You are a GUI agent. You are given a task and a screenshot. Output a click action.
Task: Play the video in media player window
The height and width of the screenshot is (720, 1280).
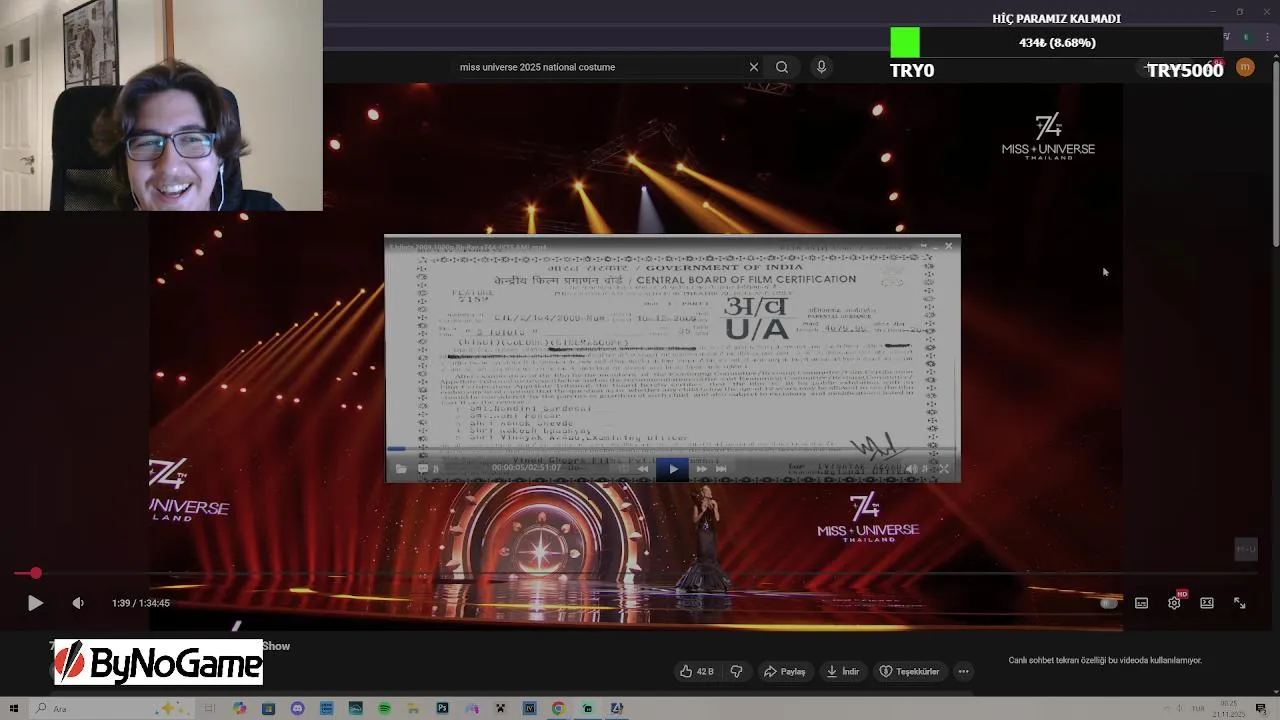point(672,469)
